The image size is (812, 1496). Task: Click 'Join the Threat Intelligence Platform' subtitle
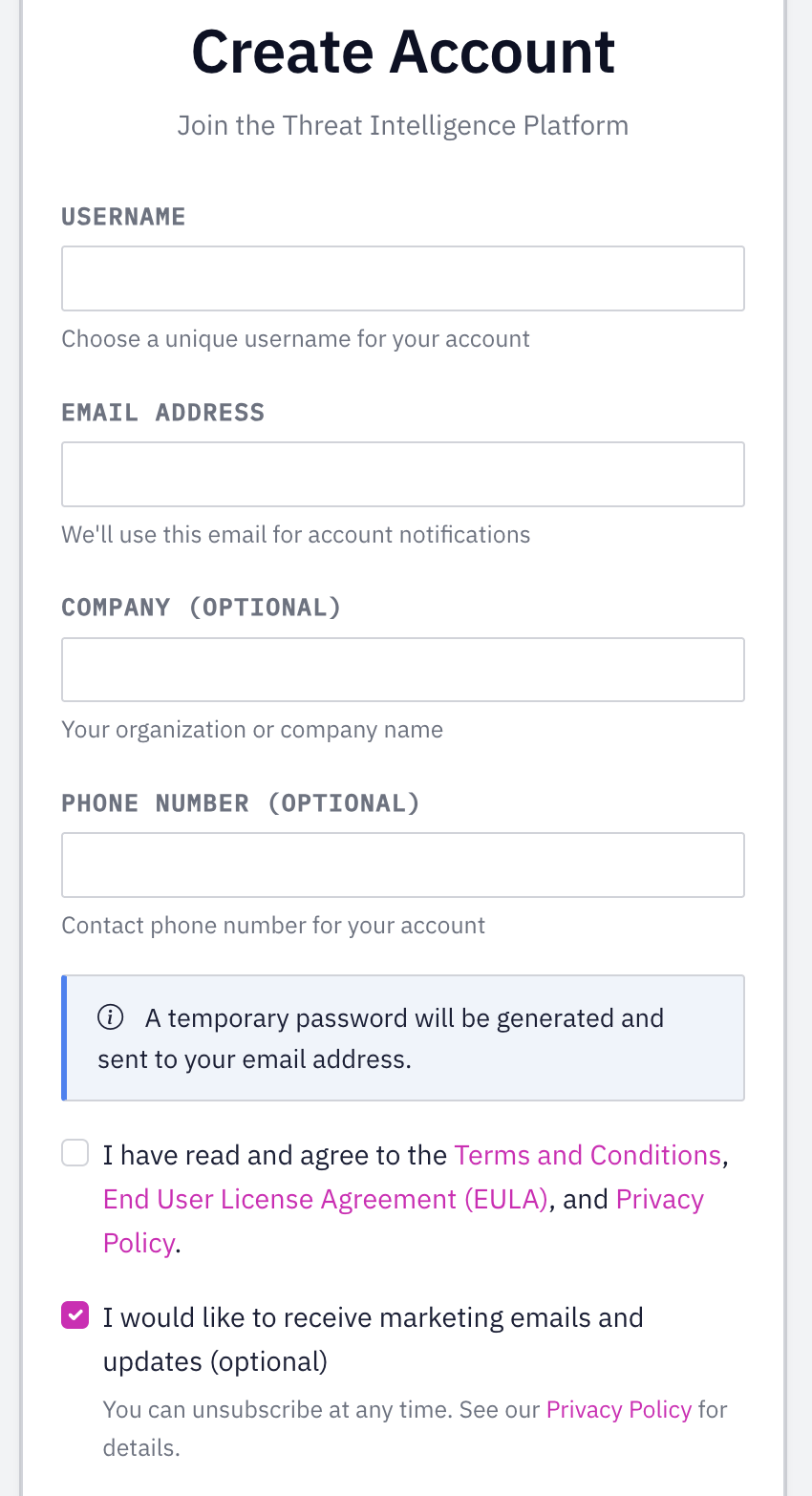tap(402, 126)
